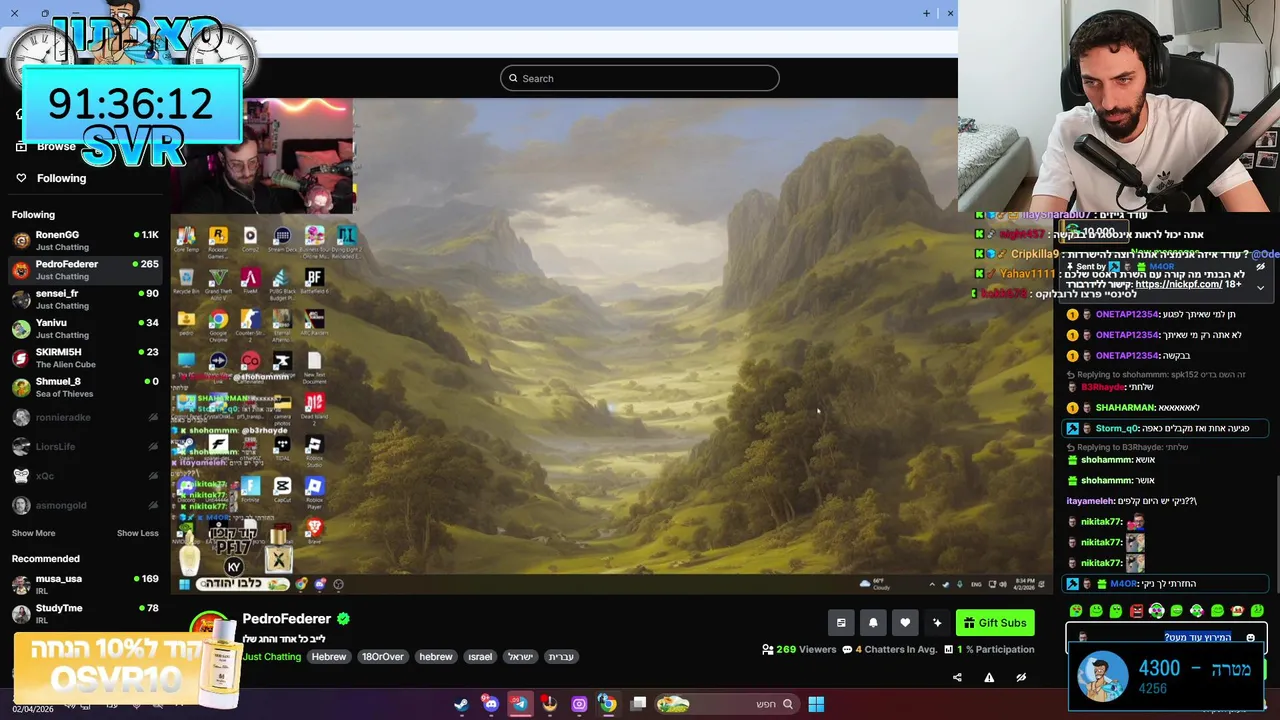Open SKIRMISH channel in Following list
1280x720 pixels.
pyautogui.click(x=85, y=357)
